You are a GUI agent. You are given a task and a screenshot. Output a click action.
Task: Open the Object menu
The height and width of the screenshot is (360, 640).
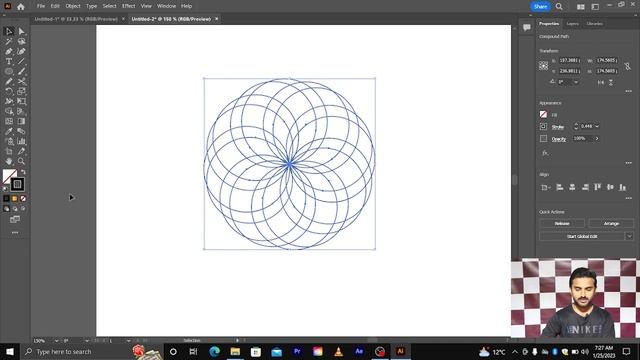73,6
